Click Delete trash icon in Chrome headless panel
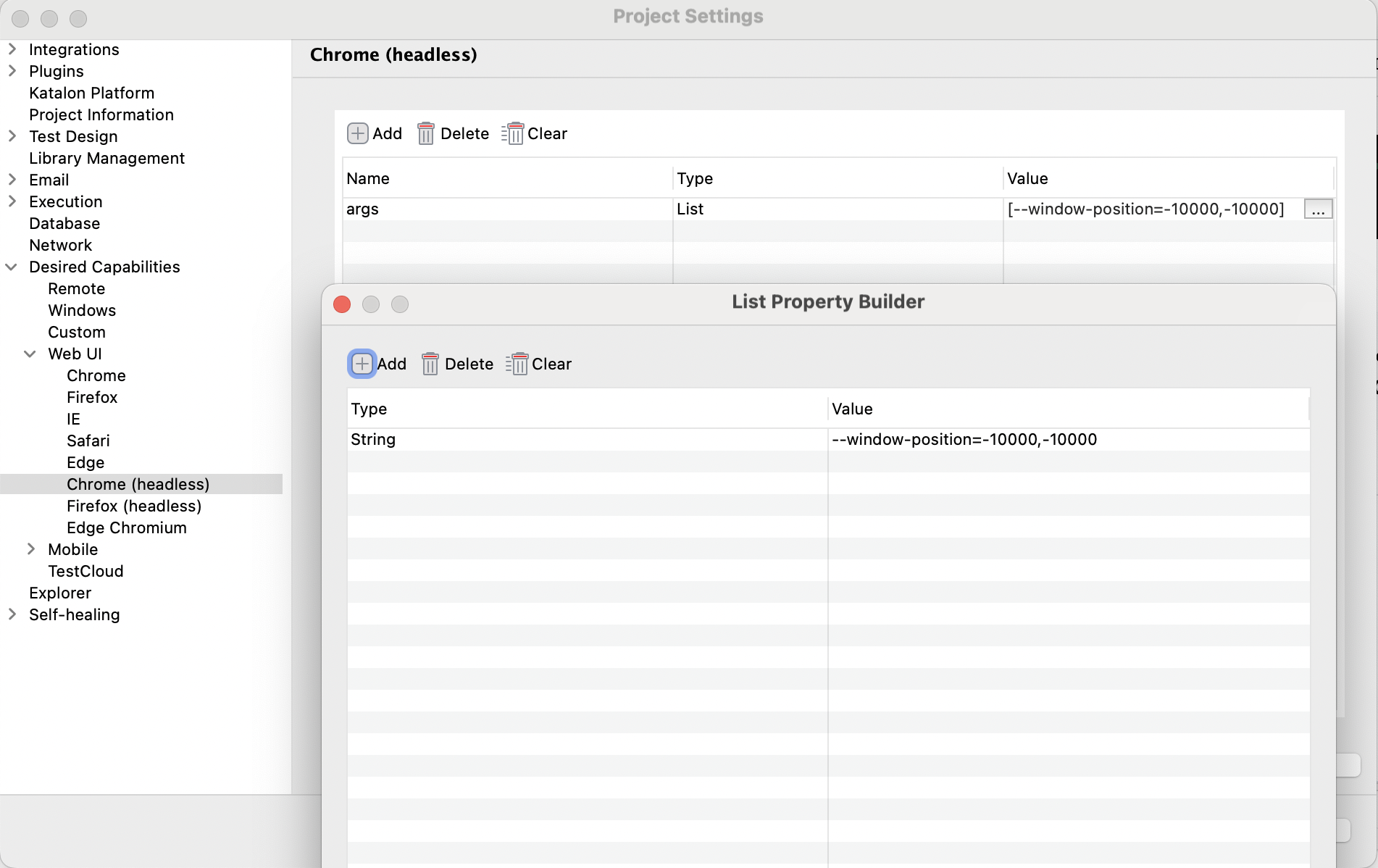Image resolution: width=1378 pixels, height=868 pixels. 425,133
